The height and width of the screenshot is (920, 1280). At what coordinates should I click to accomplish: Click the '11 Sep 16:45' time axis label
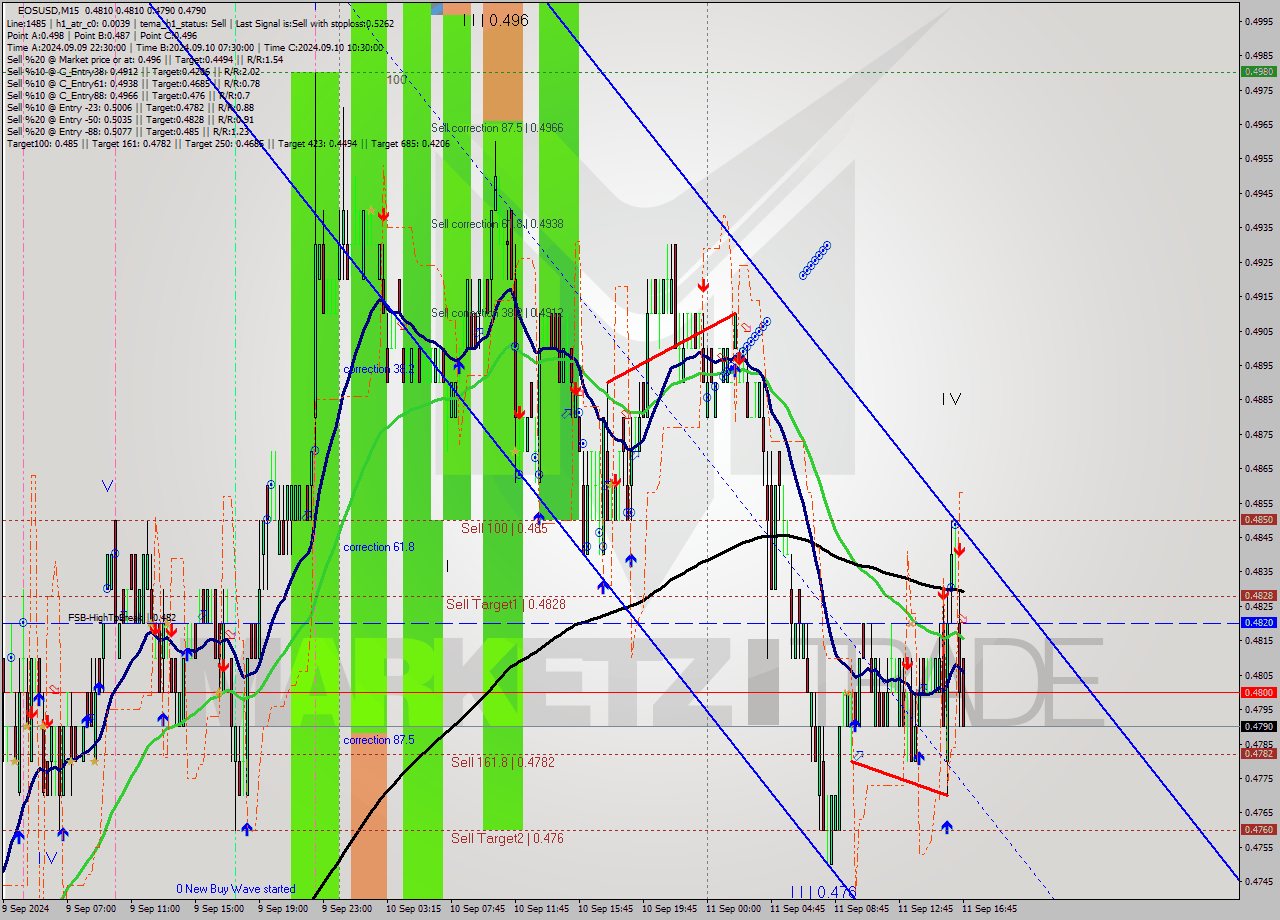(x=989, y=909)
